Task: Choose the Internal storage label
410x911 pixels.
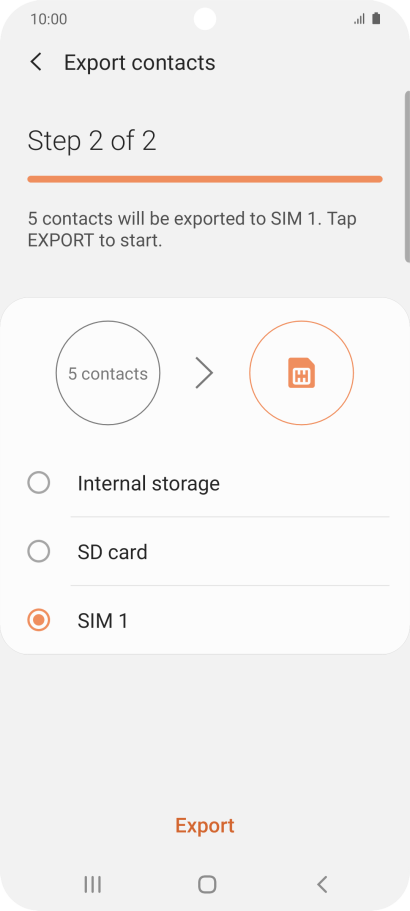Action: click(x=149, y=483)
